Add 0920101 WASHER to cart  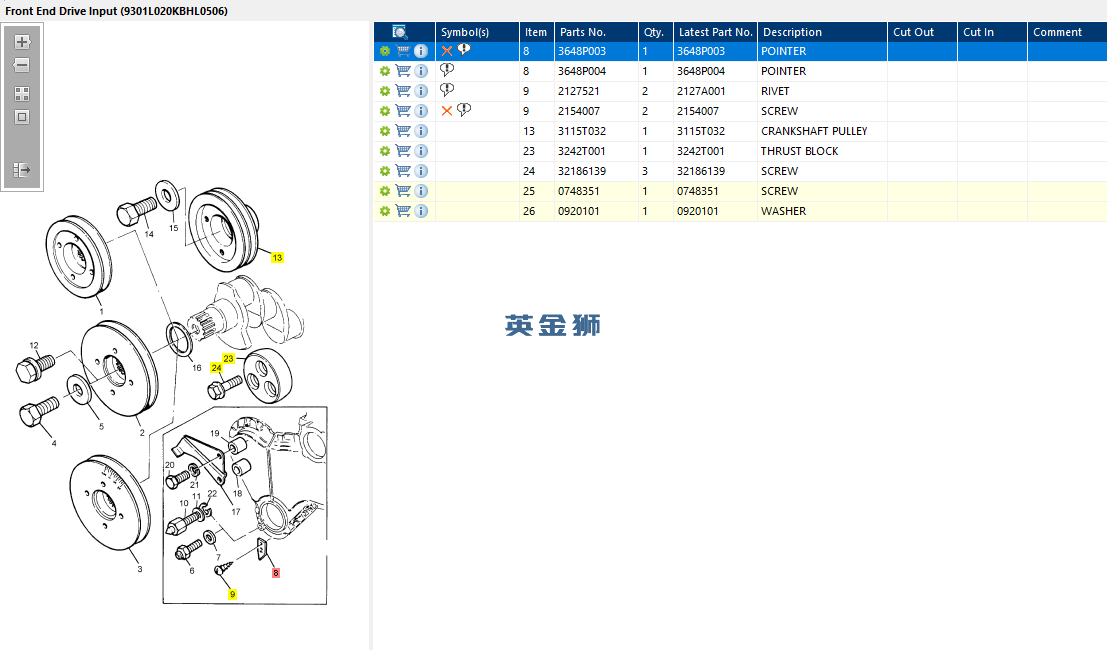tap(403, 211)
